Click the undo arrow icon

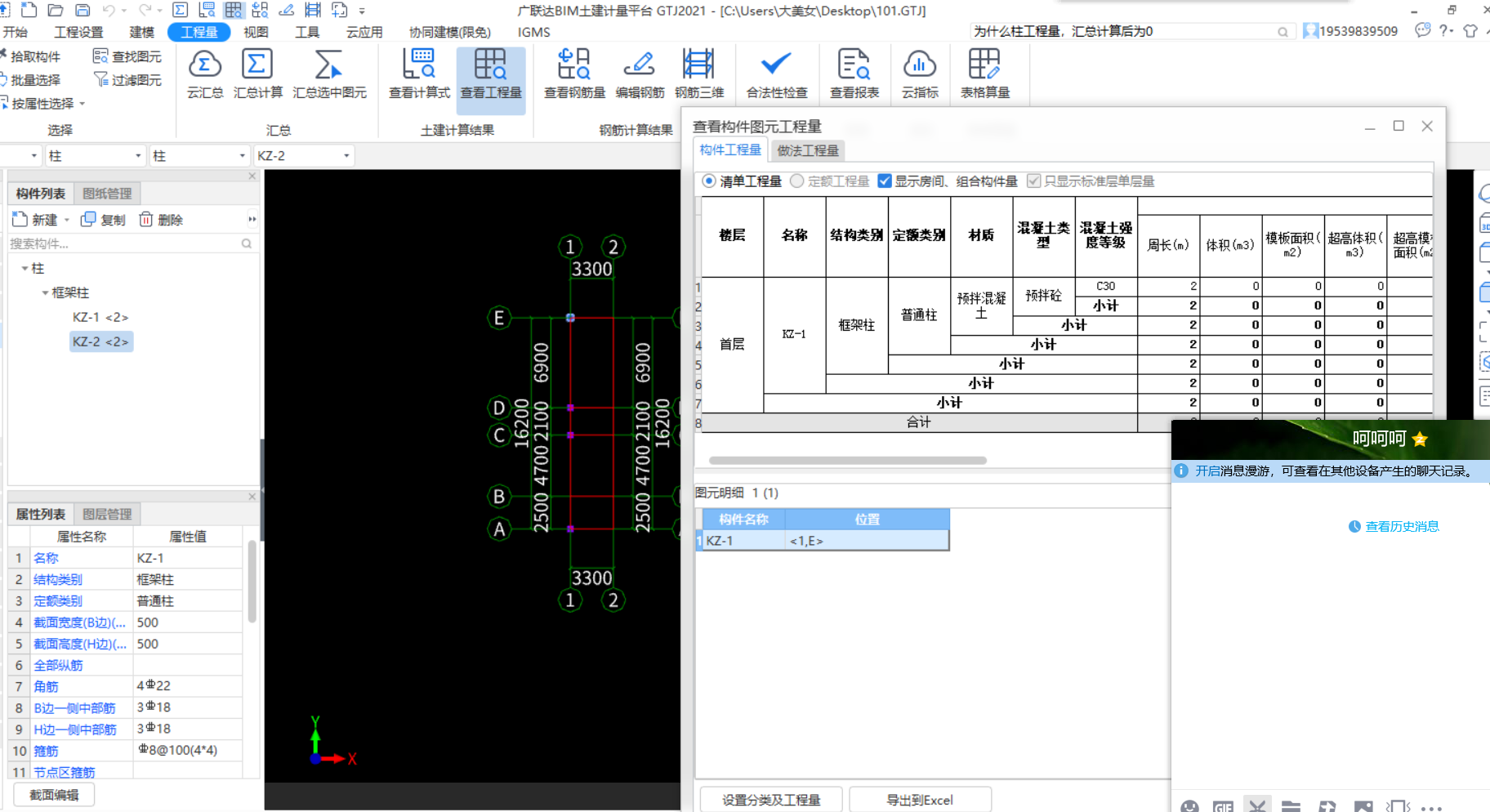coord(109,11)
